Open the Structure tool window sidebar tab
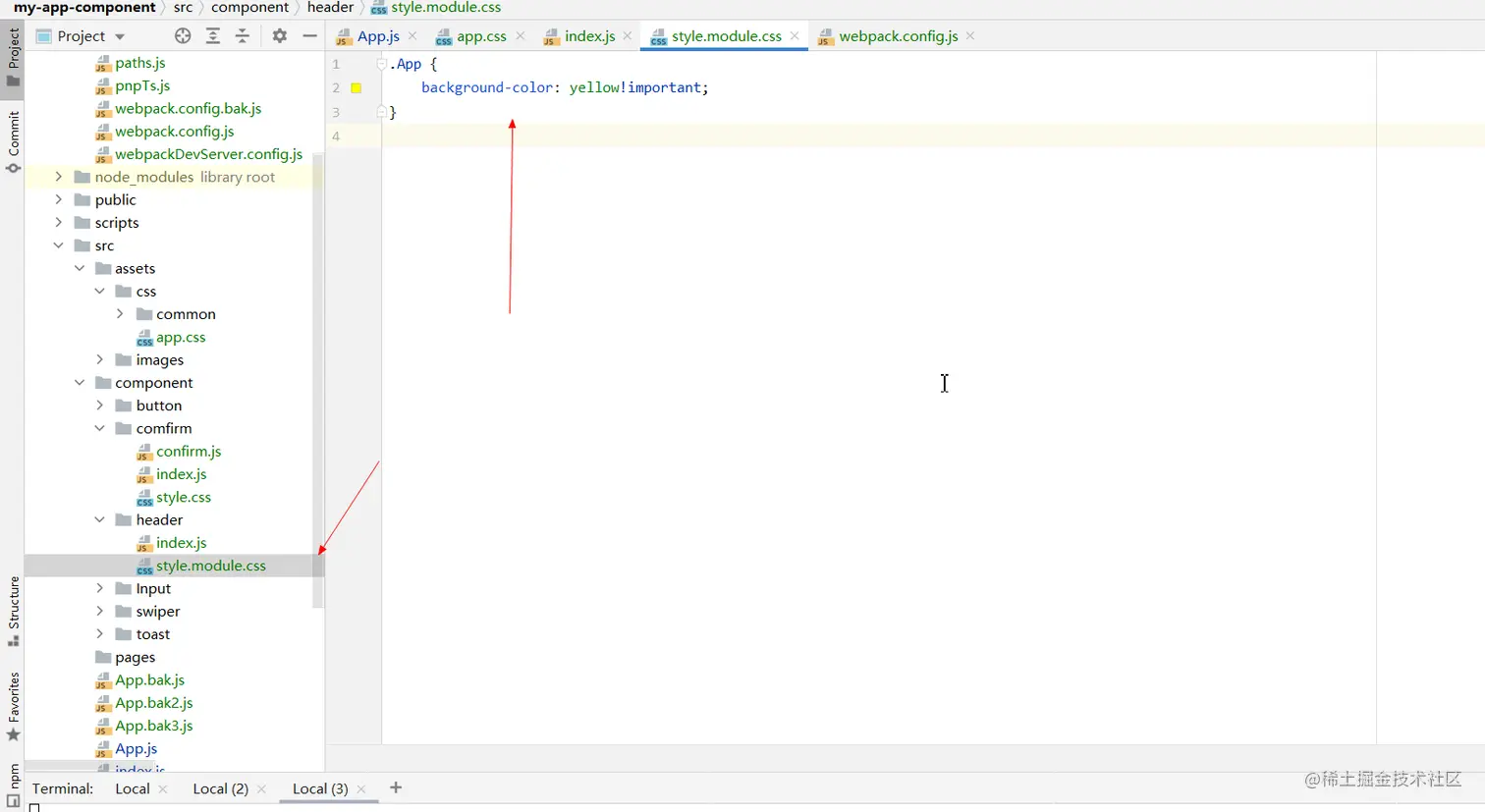Viewport: 1485px width, 812px height. coord(13,611)
